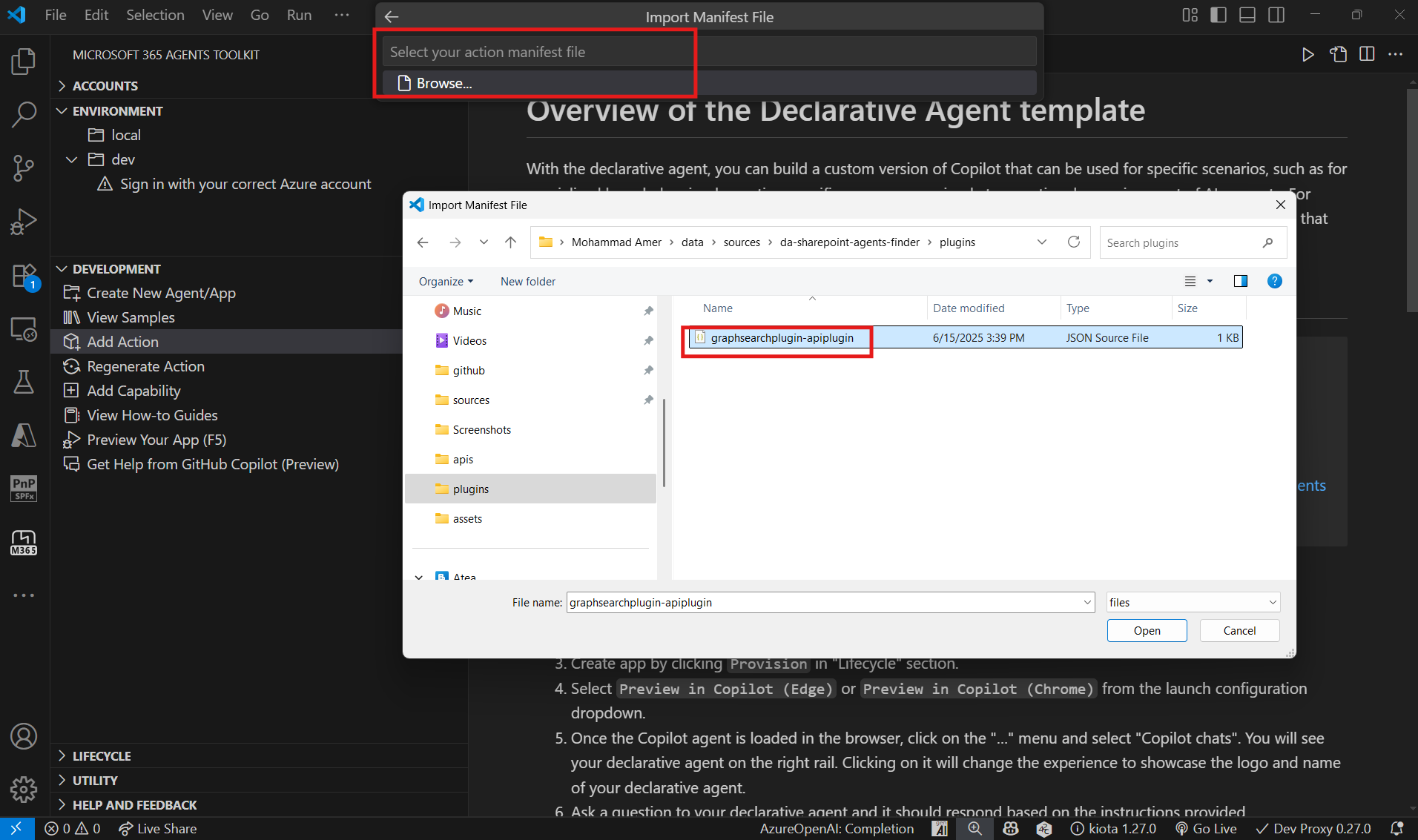This screenshot has width=1418, height=840.
Task: Click the Run play icon in editor toolbar
Action: [x=1308, y=54]
